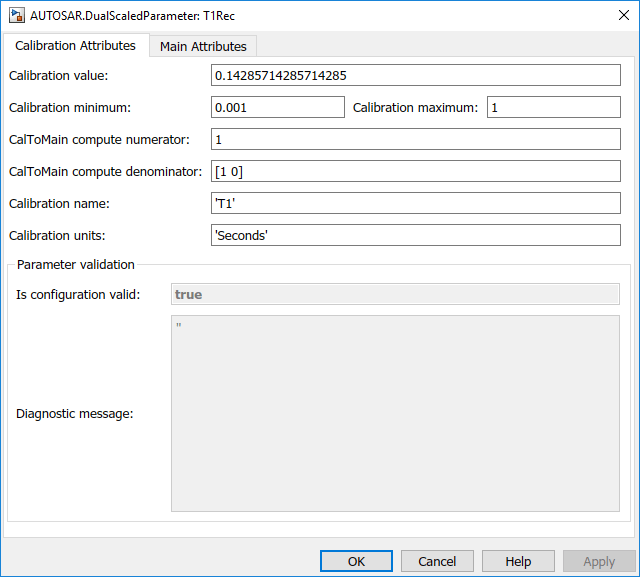Open Help for this dialog
This screenshot has height=577, width=640.
pyautogui.click(x=518, y=561)
